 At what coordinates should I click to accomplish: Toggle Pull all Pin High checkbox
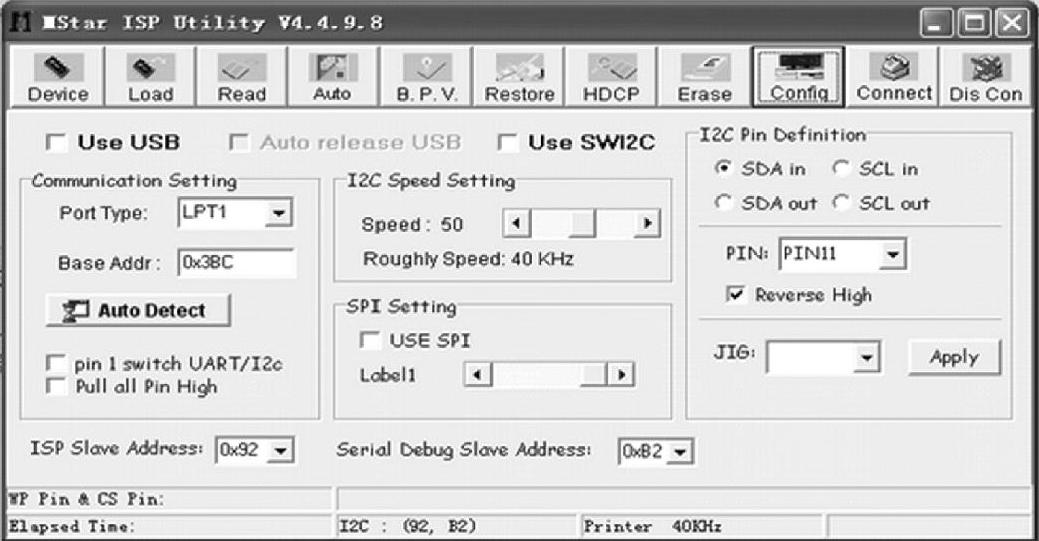pos(56,387)
